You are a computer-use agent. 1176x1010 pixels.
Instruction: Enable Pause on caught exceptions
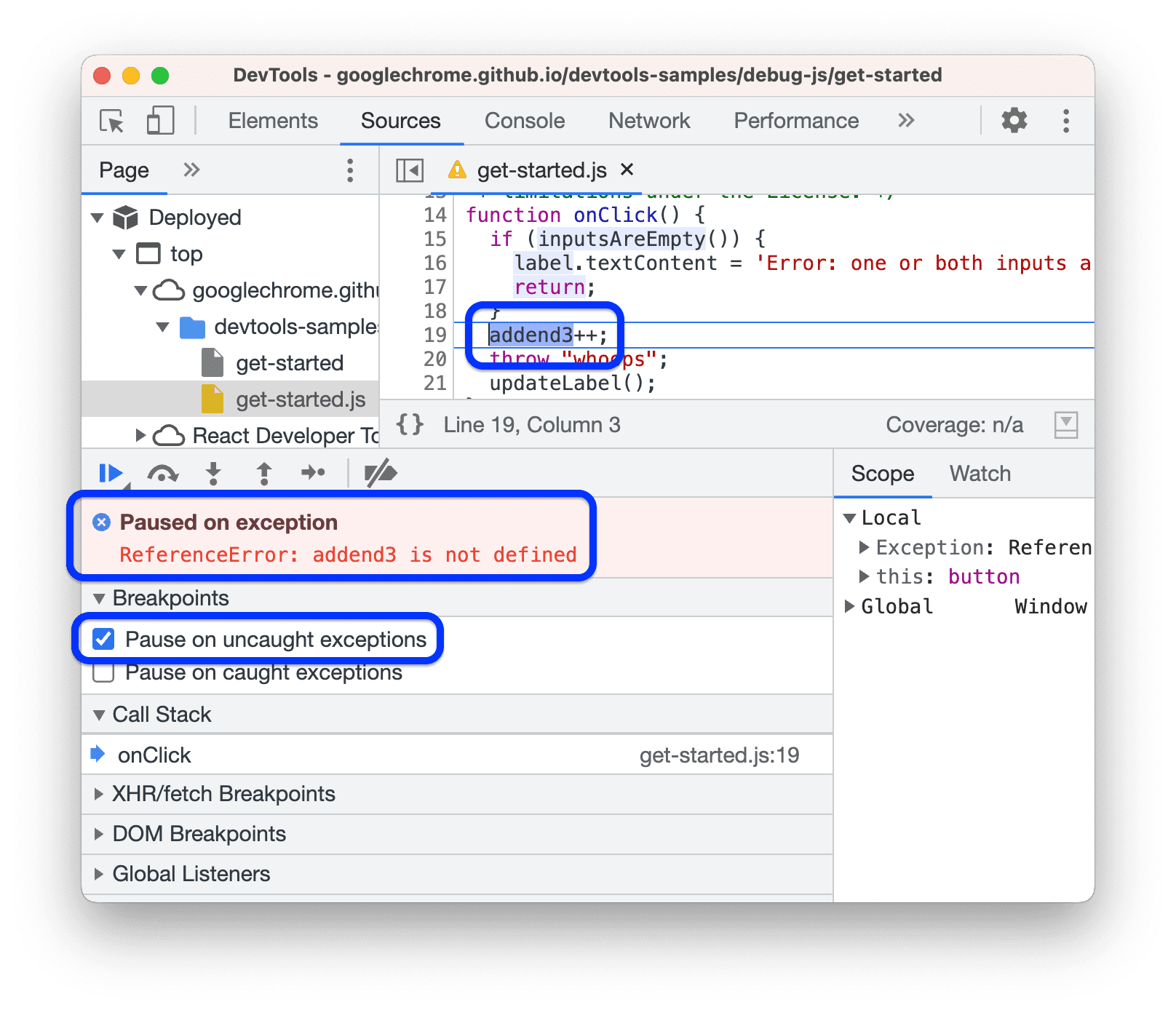pos(103,672)
